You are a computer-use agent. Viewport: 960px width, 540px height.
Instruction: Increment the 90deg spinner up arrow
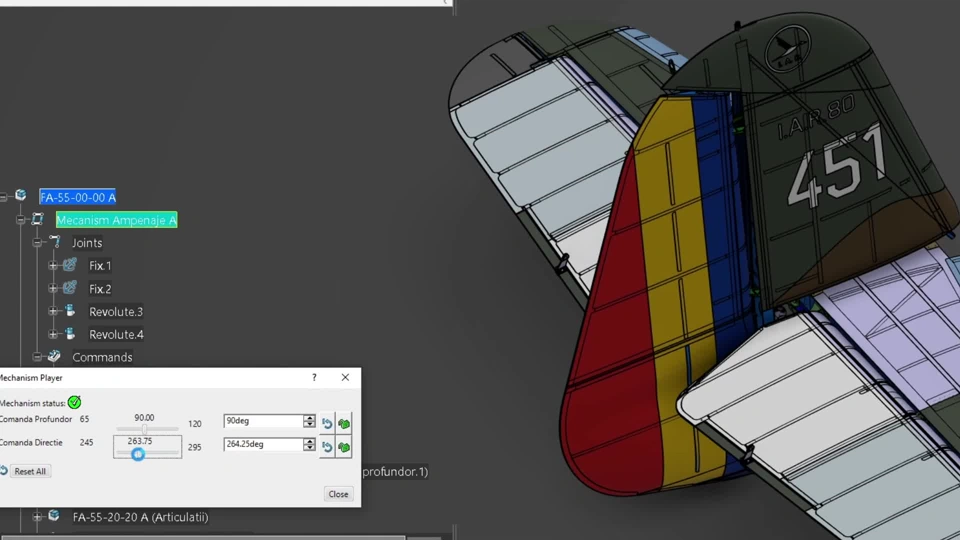coord(309,418)
